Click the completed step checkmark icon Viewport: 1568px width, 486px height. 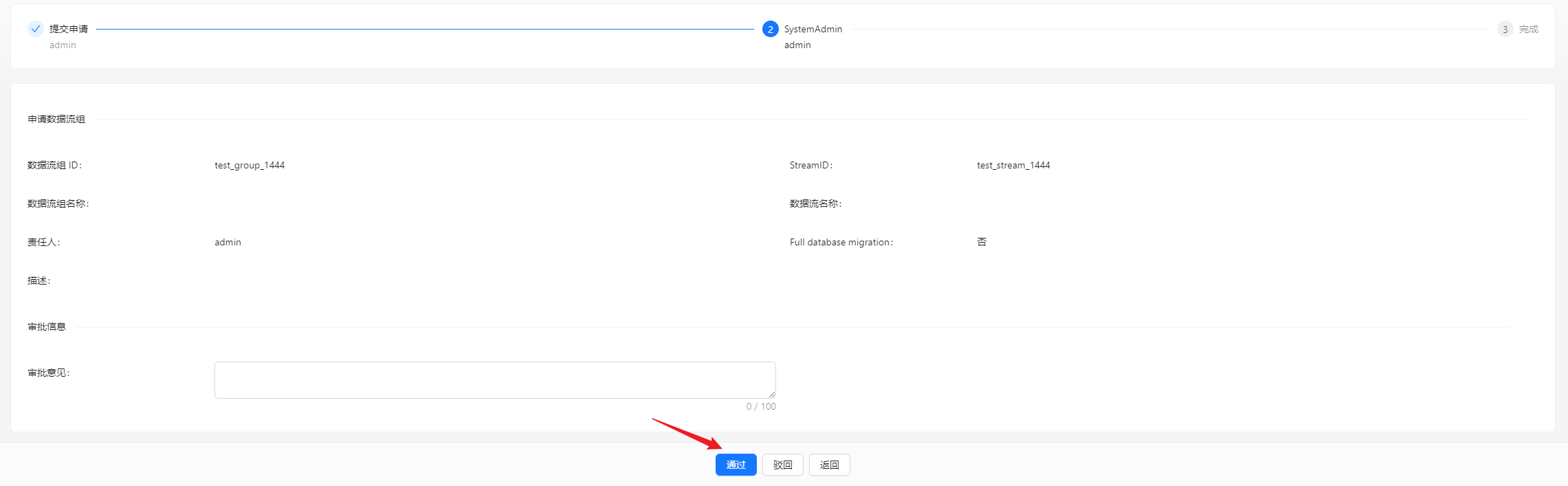click(x=36, y=29)
